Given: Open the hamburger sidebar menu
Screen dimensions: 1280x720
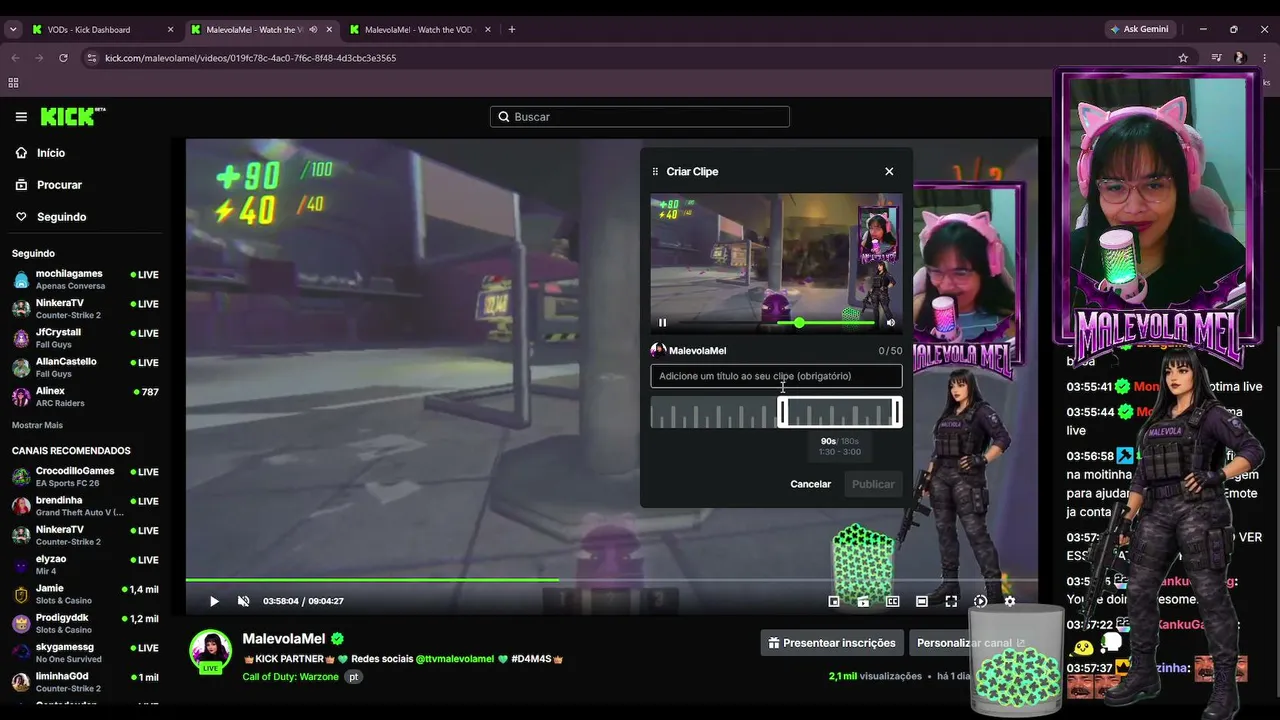Looking at the screenshot, I should (21, 117).
